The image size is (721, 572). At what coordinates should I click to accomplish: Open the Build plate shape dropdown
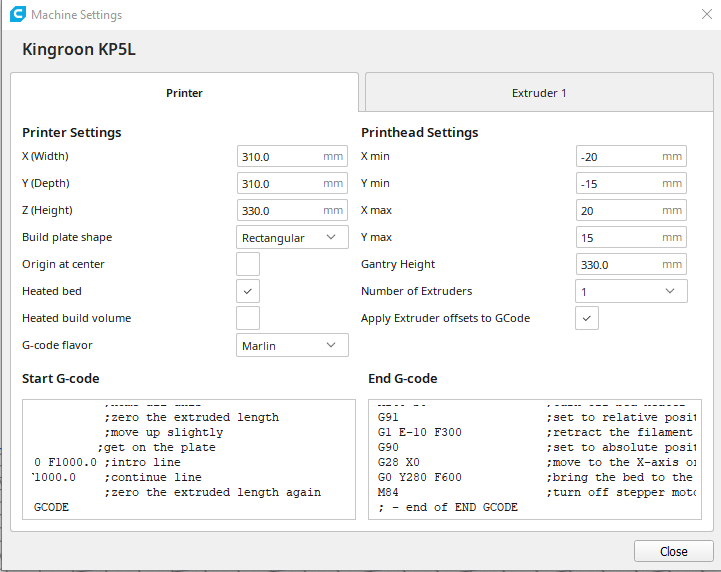(x=292, y=237)
